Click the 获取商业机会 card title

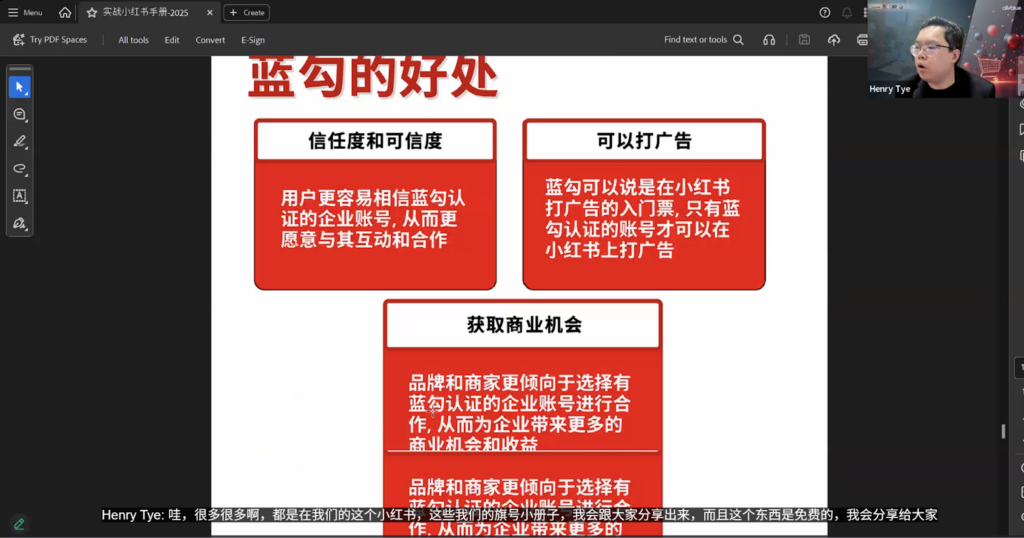pos(524,324)
